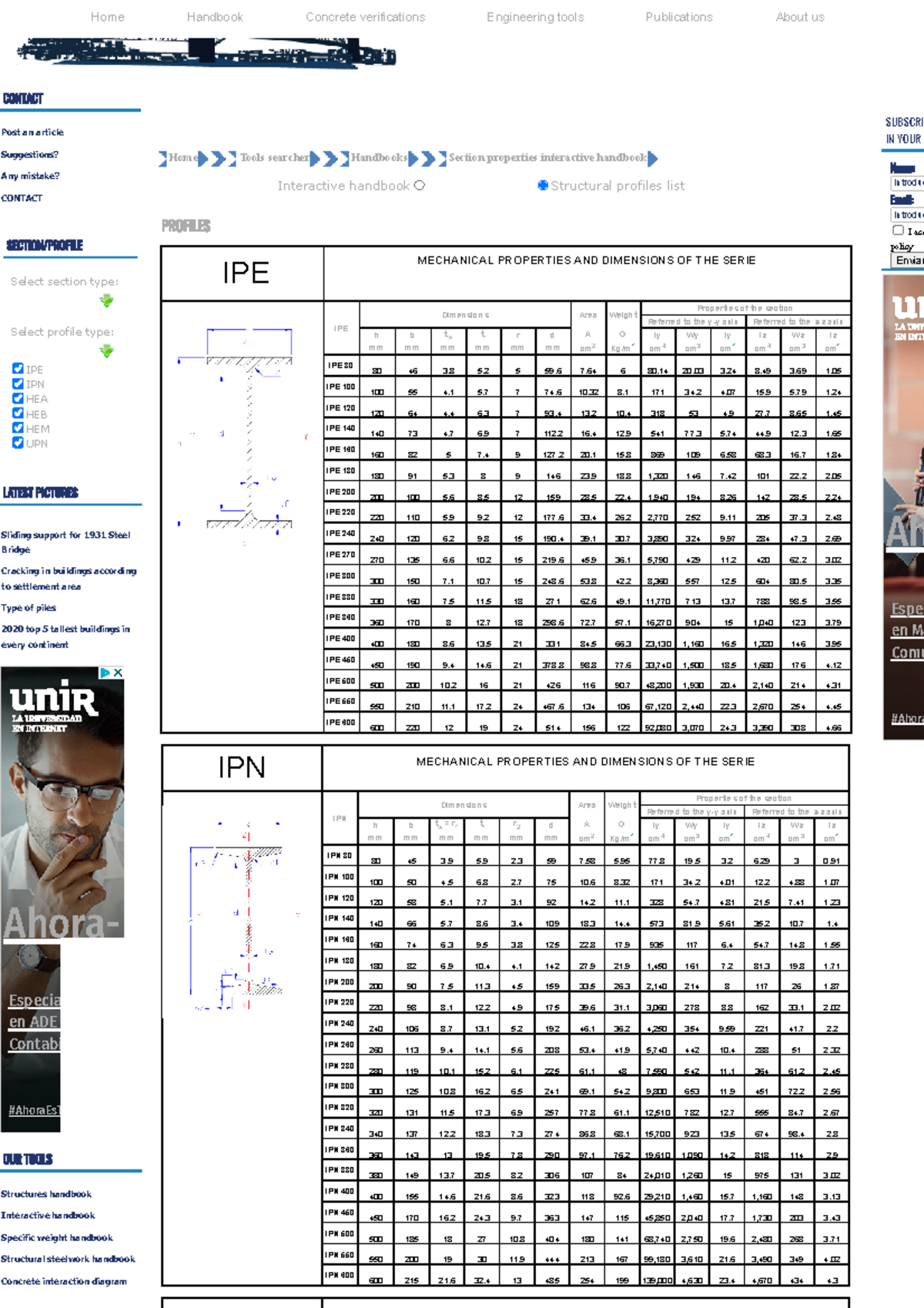Click Post an article link

click(32, 132)
